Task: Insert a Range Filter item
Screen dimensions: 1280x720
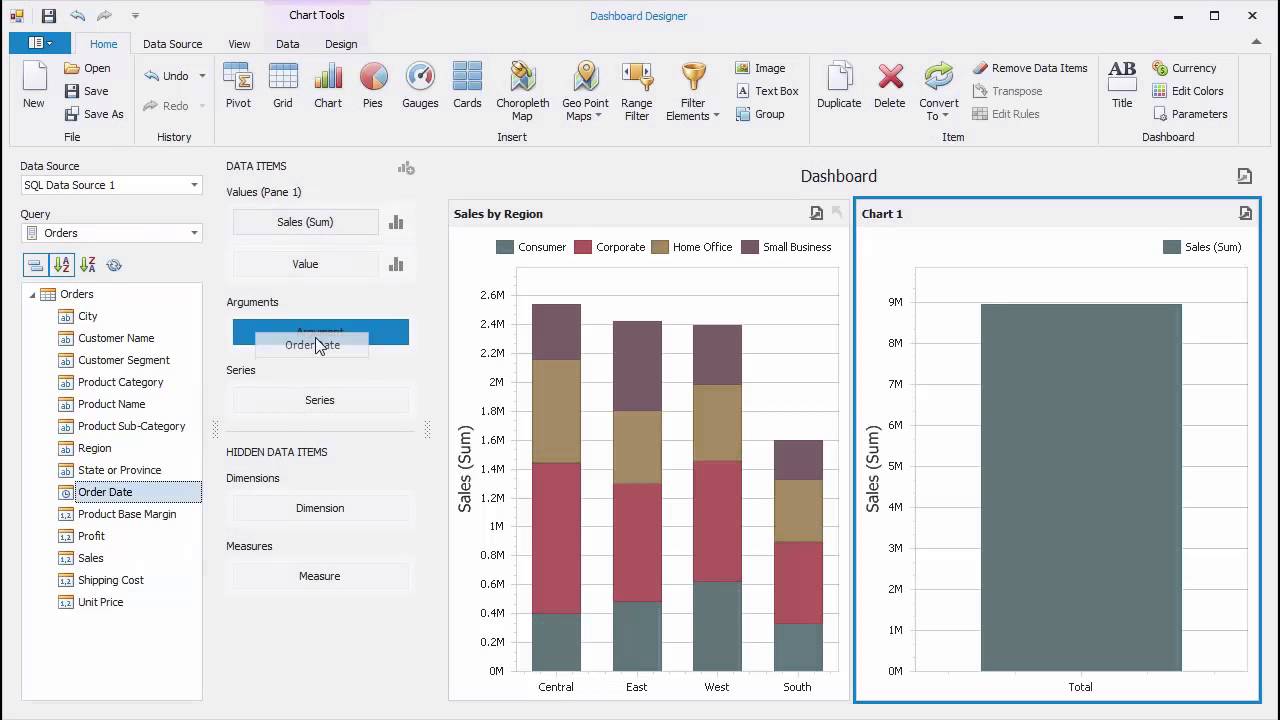Action: (636, 92)
